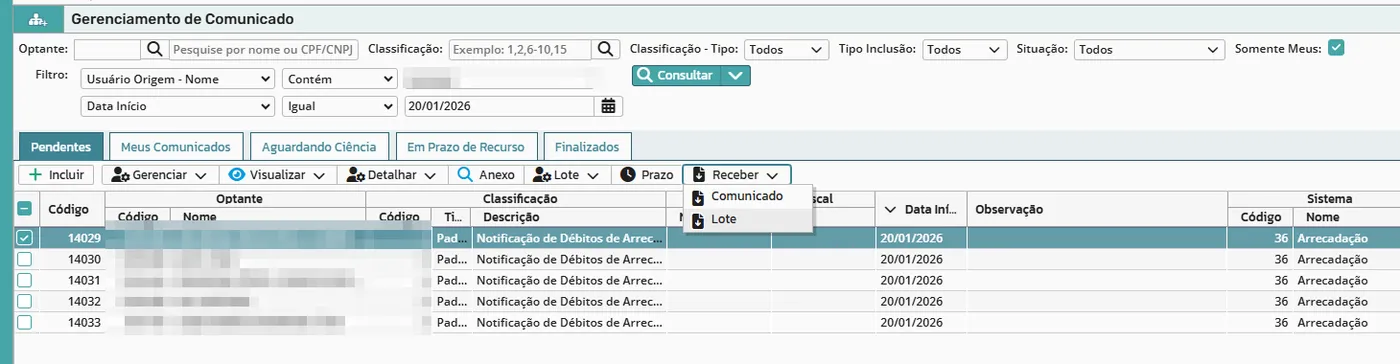Click the Classificação search magnifier icon
Viewport: 1400px width, 364px height.
[606, 49]
